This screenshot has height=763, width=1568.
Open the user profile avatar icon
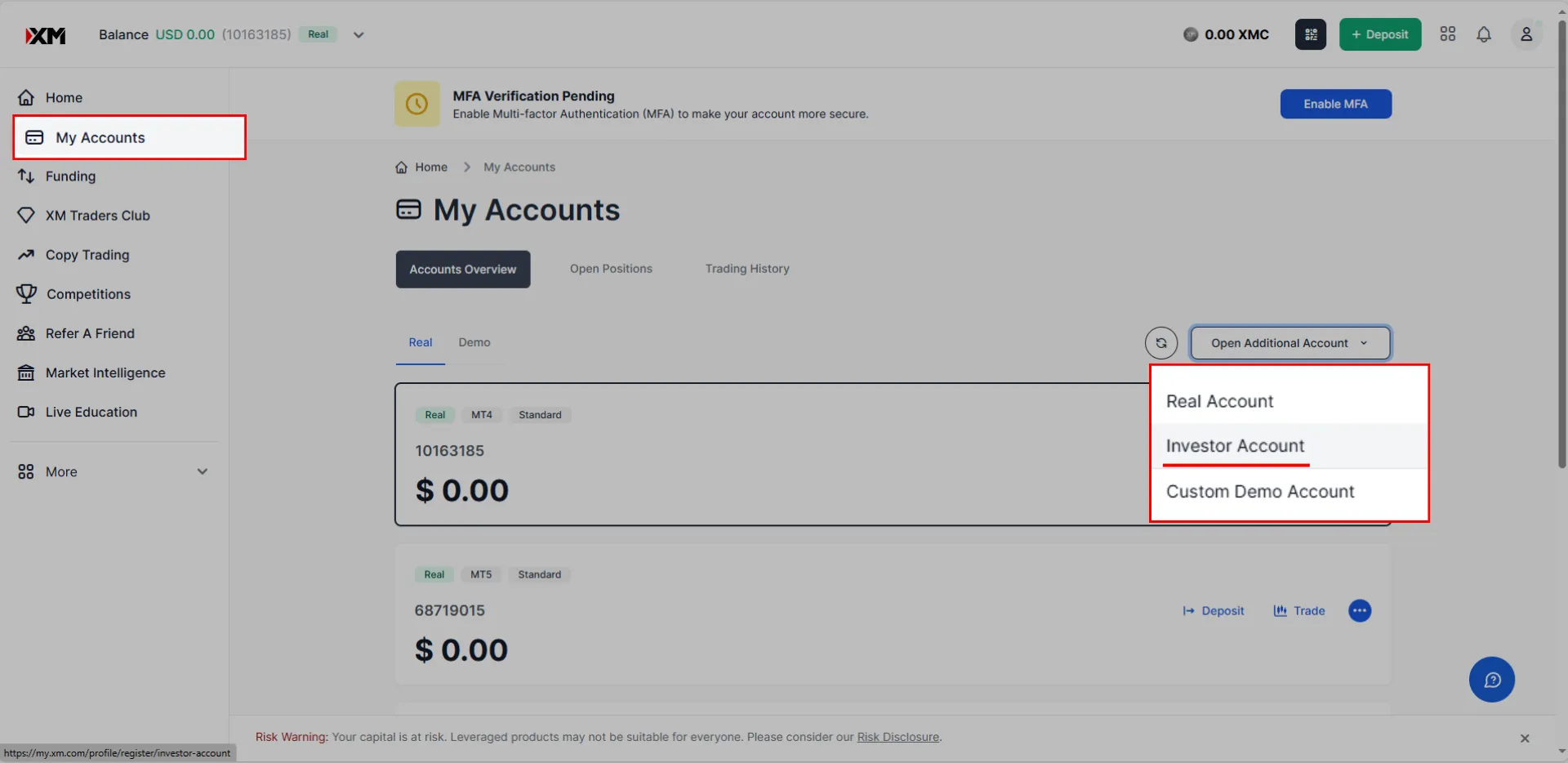1526,34
